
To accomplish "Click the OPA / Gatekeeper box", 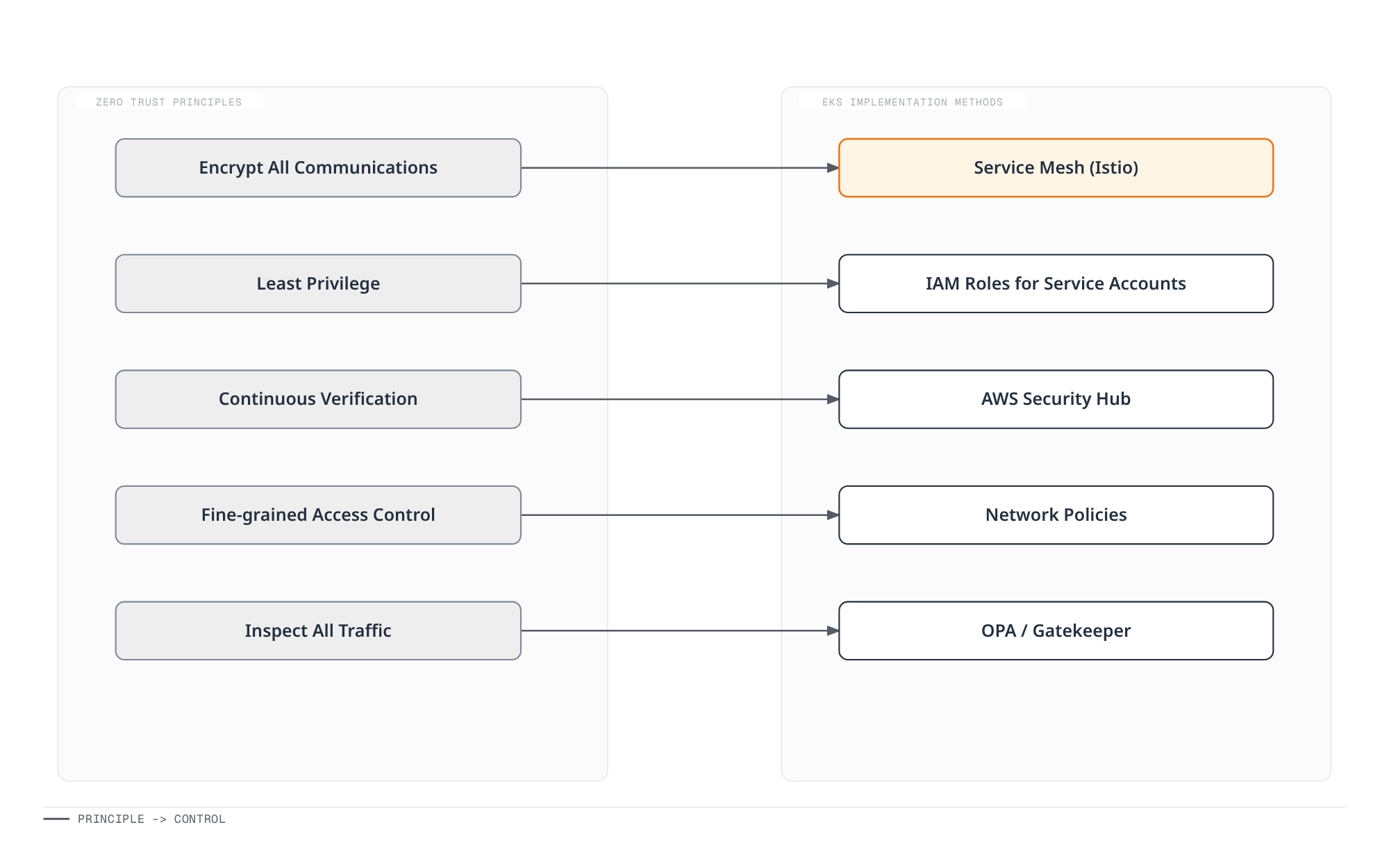I will (1056, 631).
